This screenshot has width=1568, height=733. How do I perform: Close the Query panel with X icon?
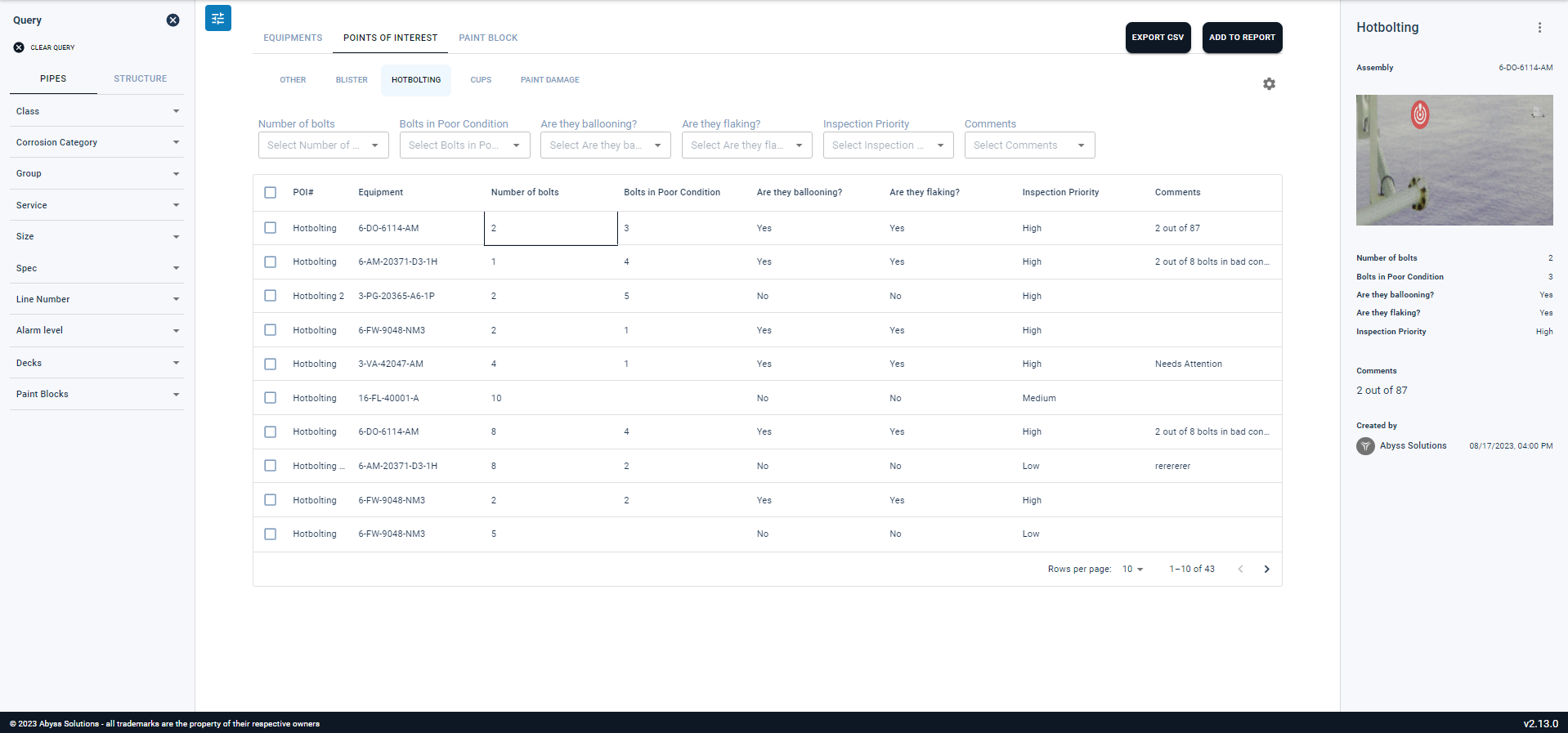[x=172, y=20]
